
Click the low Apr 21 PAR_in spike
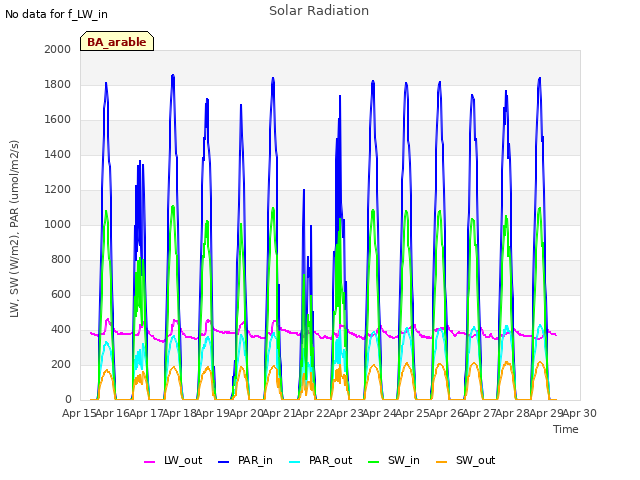point(304,190)
